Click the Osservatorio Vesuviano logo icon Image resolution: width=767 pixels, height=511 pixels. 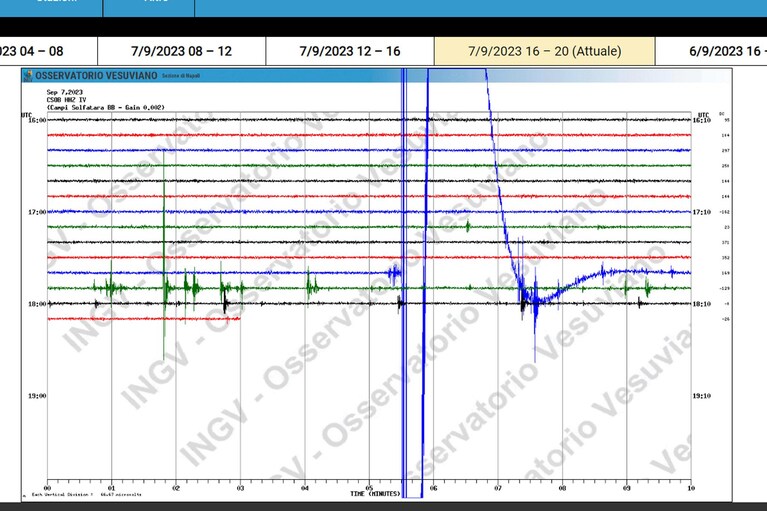click(x=28, y=75)
